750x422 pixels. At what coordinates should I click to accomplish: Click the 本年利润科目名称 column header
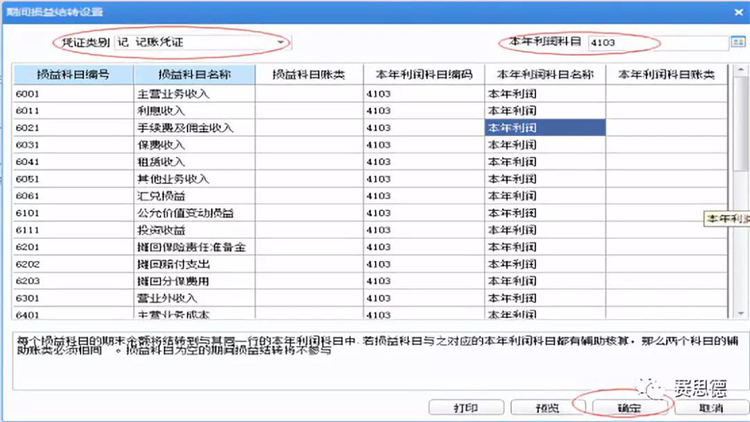click(x=545, y=75)
